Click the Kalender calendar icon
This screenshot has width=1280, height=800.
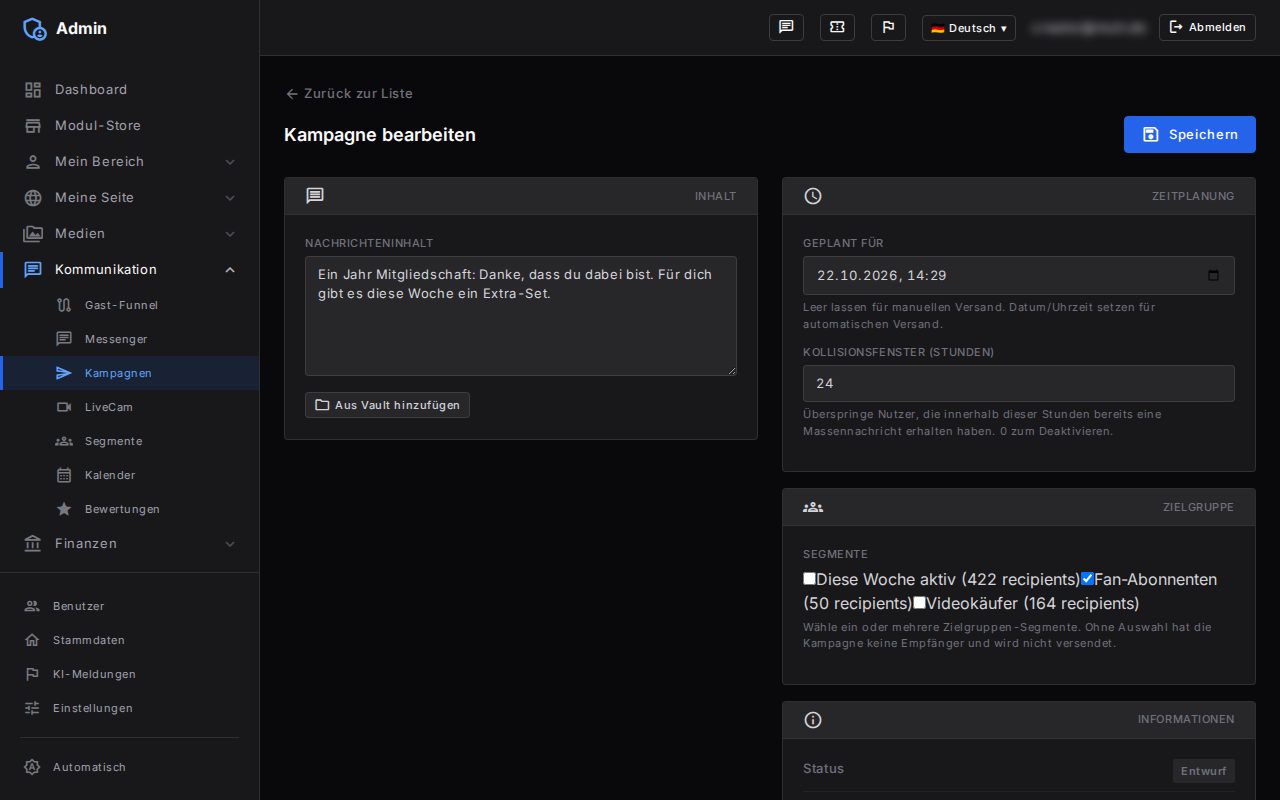point(64,475)
